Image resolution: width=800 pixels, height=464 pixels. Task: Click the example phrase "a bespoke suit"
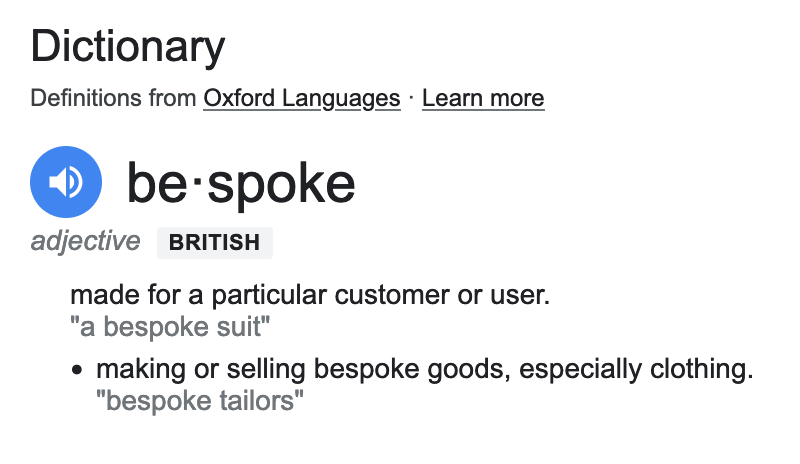(170, 327)
